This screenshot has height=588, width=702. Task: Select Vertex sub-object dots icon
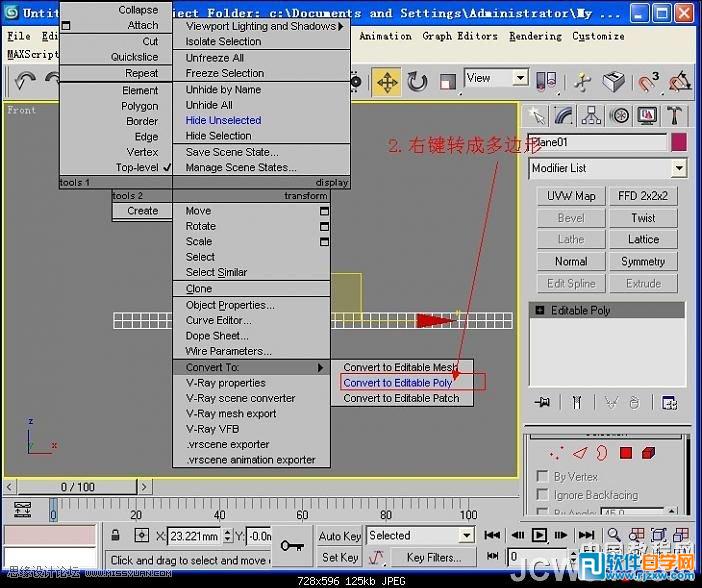pos(556,453)
